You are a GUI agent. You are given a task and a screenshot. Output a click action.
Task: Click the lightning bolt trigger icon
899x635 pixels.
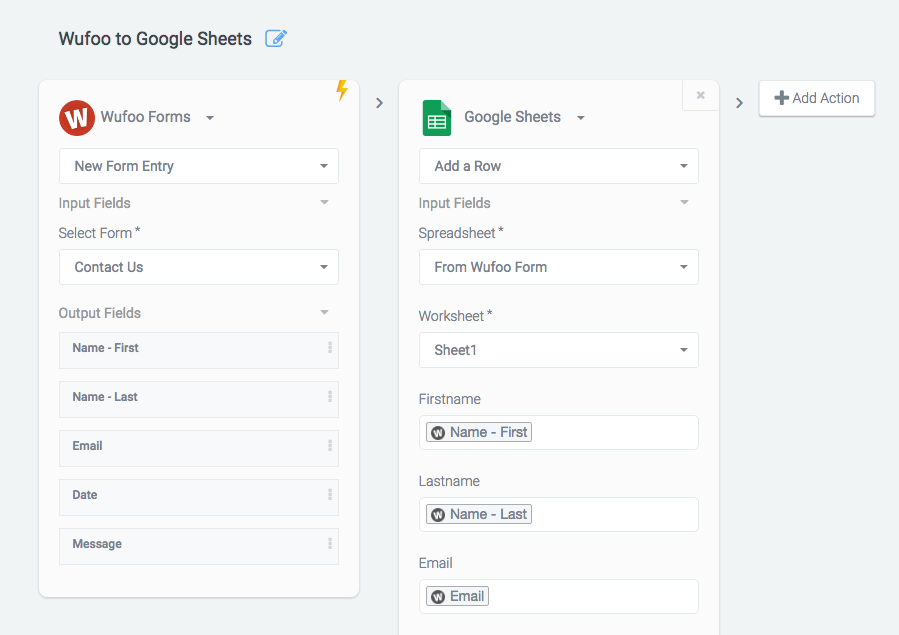pos(342,90)
